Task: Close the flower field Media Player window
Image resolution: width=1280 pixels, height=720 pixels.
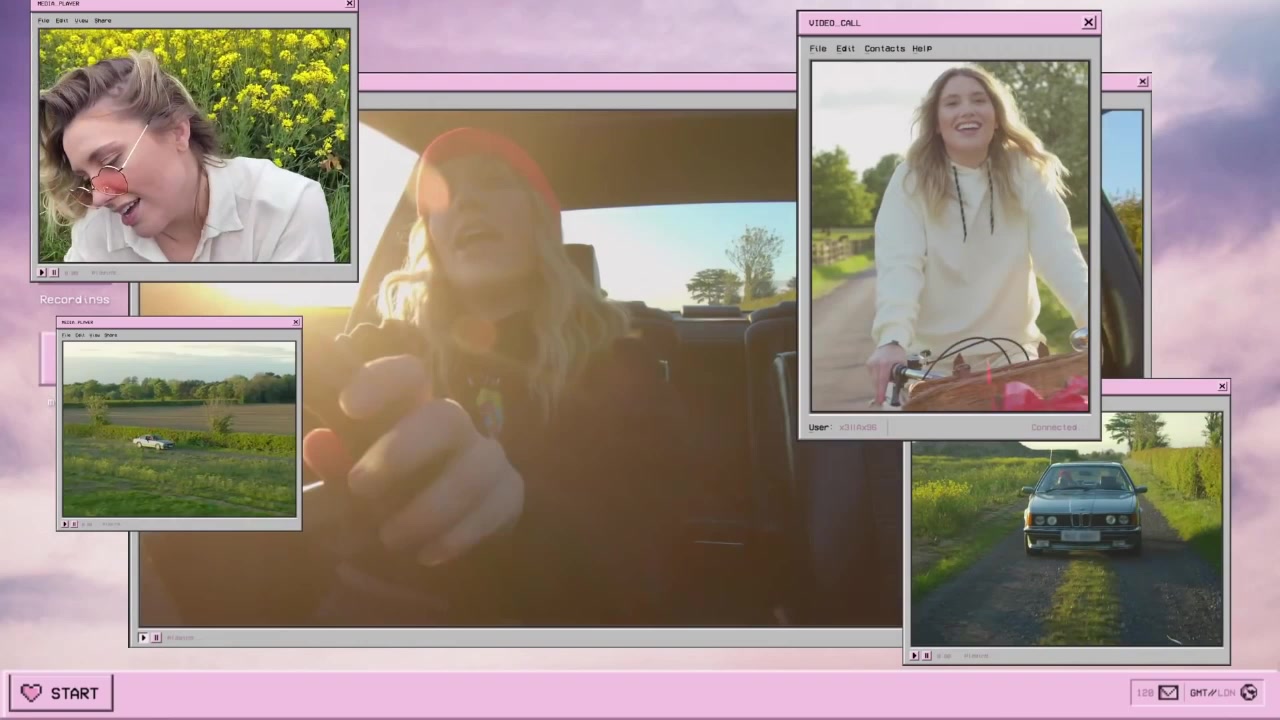Action: (x=349, y=4)
